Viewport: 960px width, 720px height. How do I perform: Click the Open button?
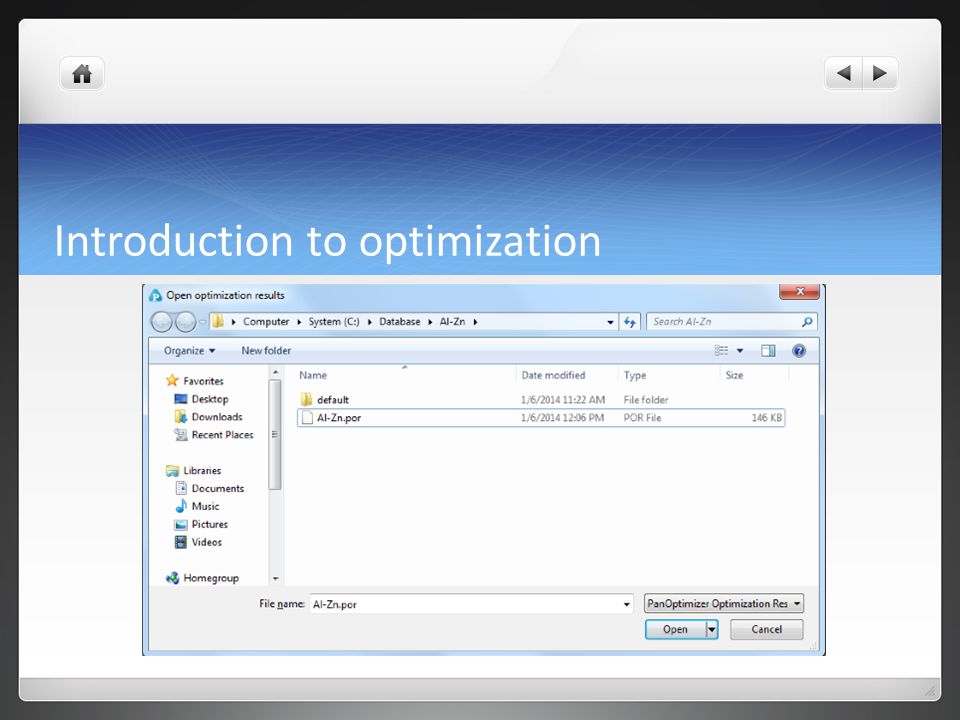pyautogui.click(x=675, y=629)
